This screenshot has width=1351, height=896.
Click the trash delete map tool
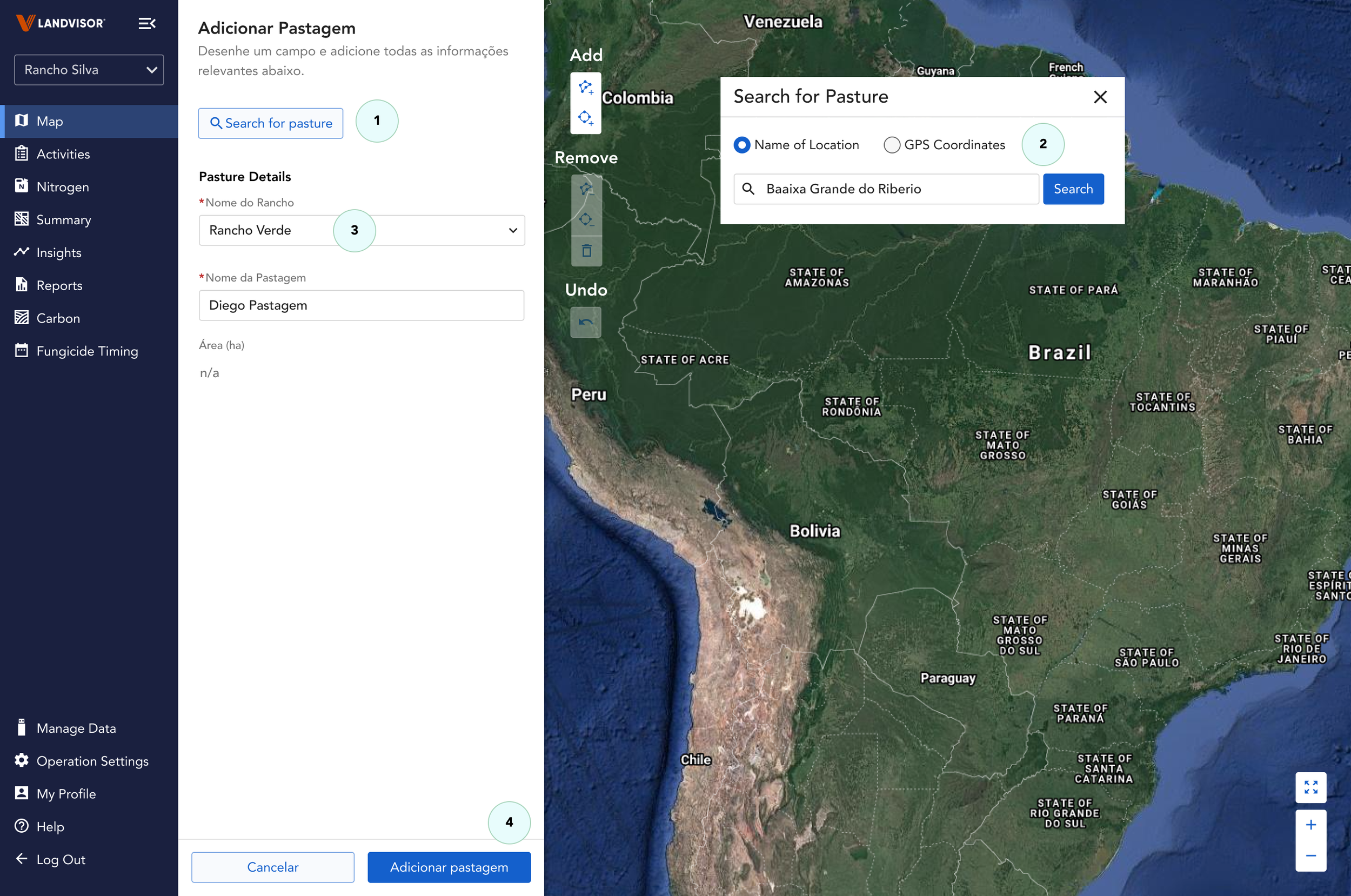[x=586, y=251]
